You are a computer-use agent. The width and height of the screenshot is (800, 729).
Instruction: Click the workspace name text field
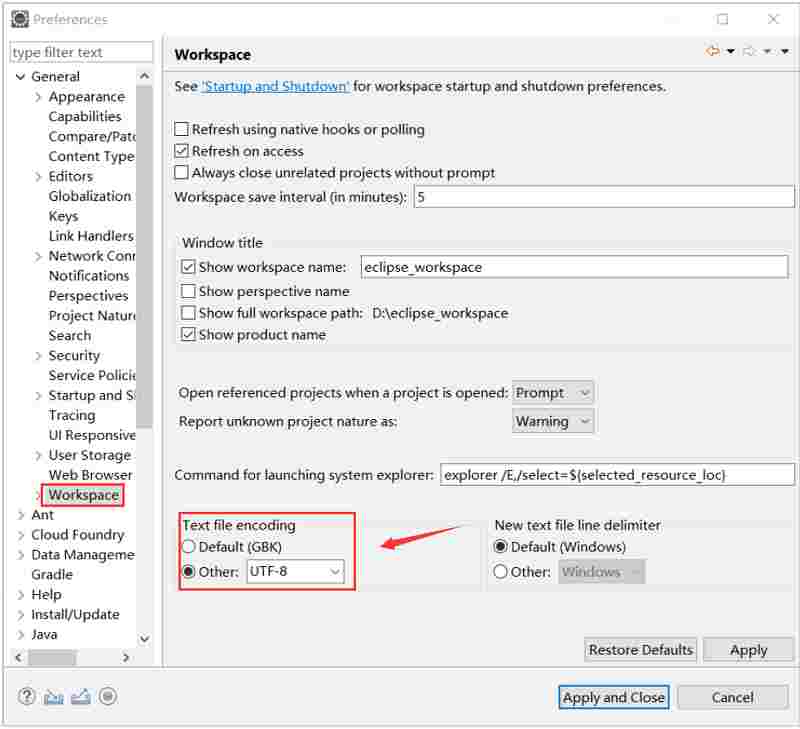tap(574, 267)
